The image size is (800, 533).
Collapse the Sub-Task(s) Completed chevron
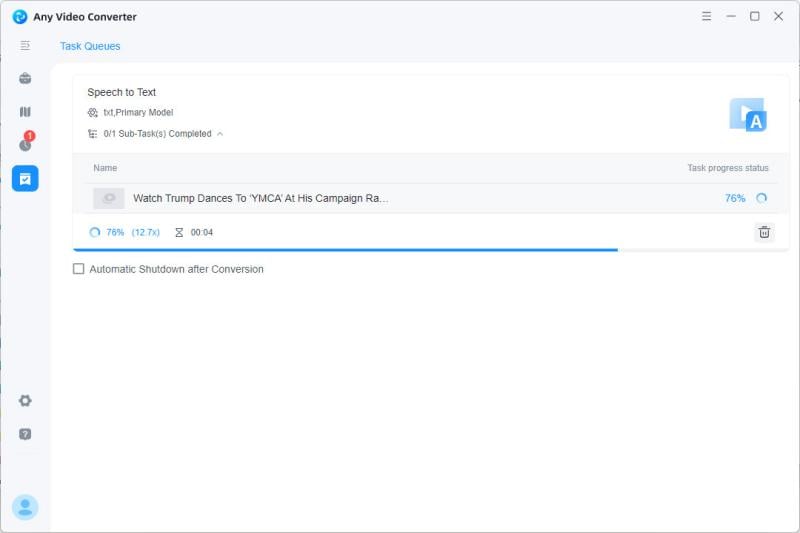[x=220, y=134]
